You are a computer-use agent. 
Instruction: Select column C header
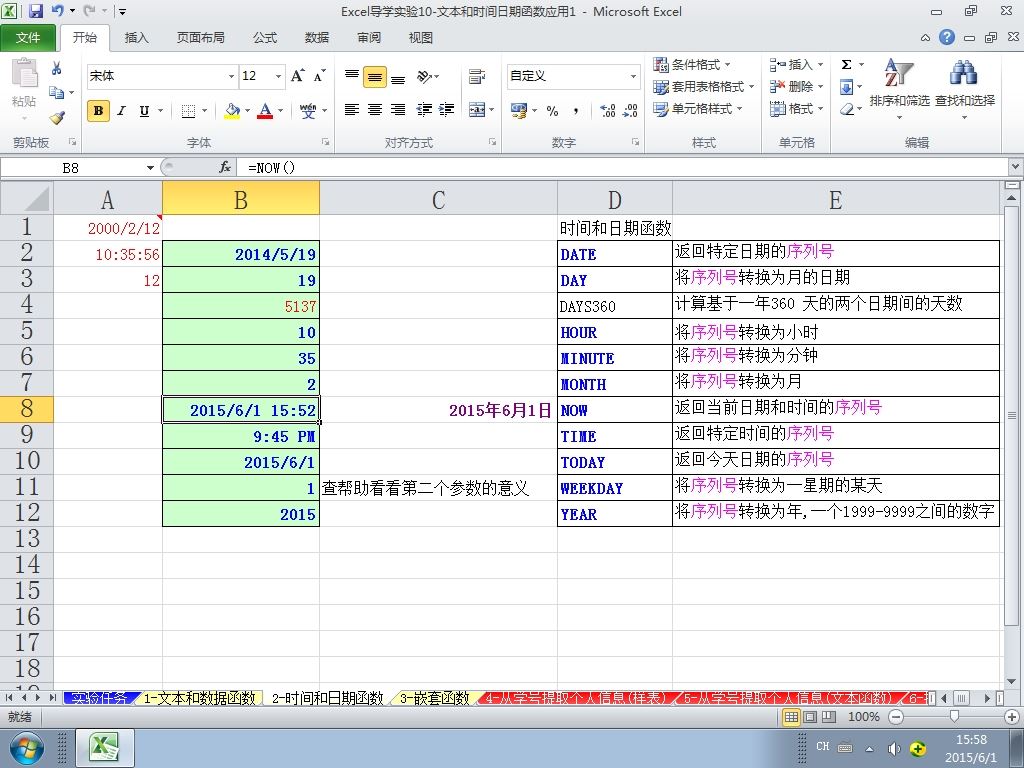(x=438, y=199)
